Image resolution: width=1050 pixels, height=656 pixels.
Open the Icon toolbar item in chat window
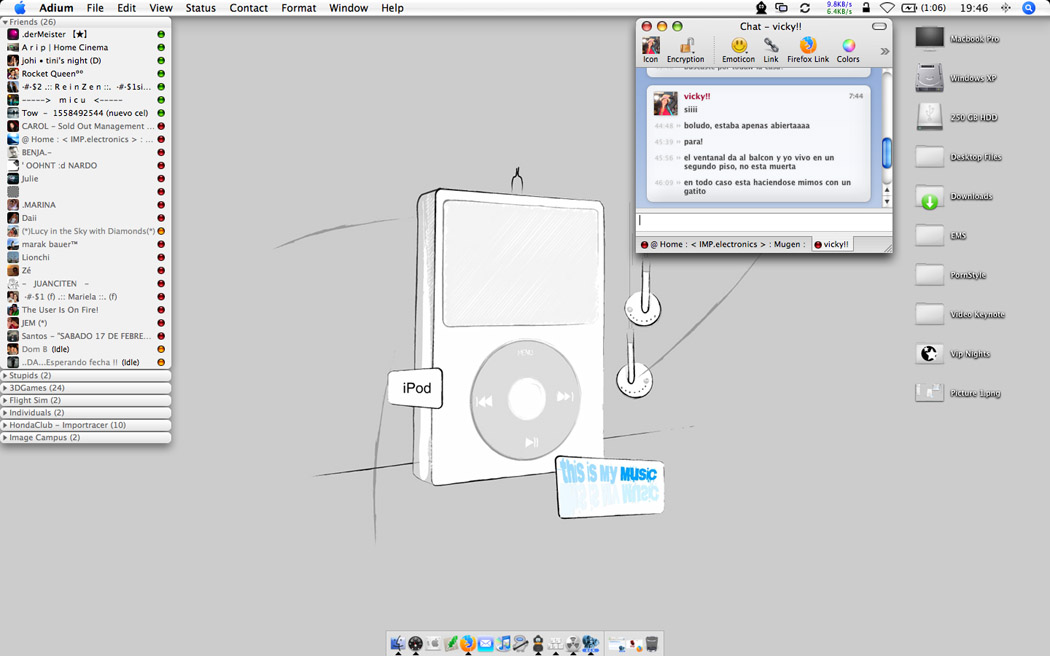pyautogui.click(x=650, y=50)
